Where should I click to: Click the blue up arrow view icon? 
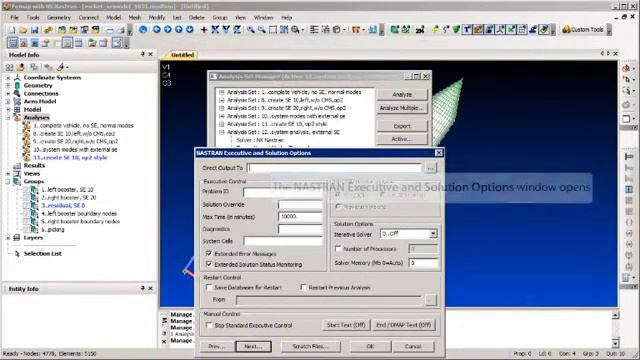[x=178, y=29]
